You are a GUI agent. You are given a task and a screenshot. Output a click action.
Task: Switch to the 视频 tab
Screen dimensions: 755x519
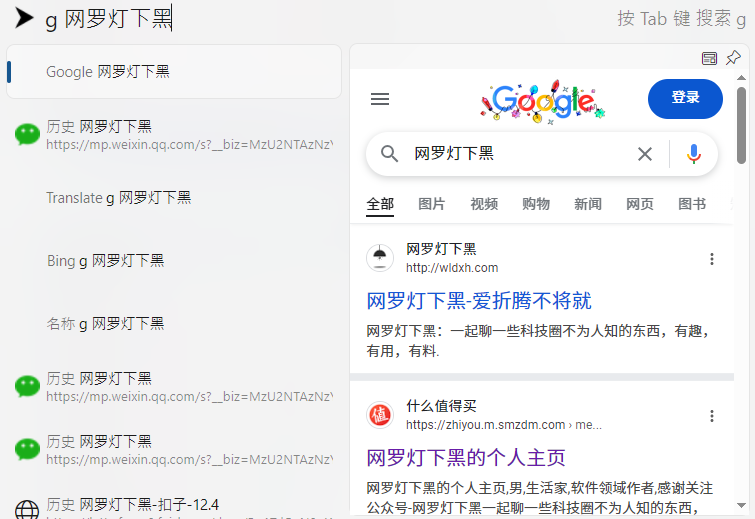point(484,204)
